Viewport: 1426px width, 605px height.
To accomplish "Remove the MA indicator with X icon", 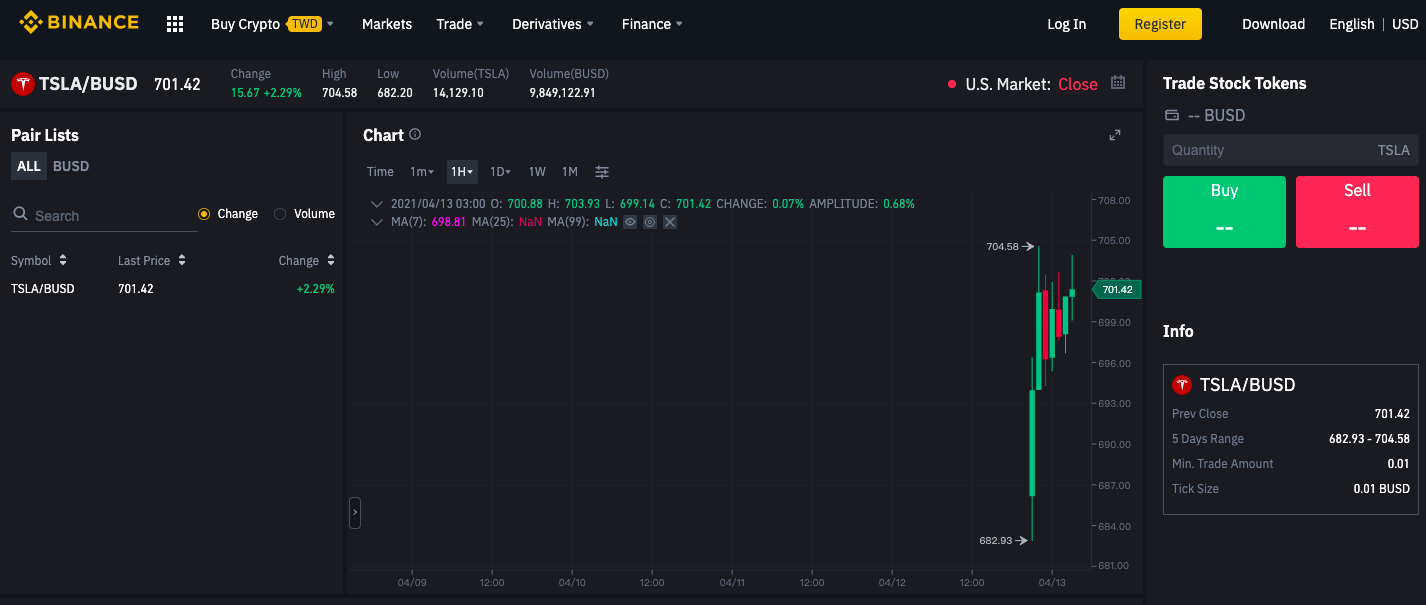I will 670,222.
